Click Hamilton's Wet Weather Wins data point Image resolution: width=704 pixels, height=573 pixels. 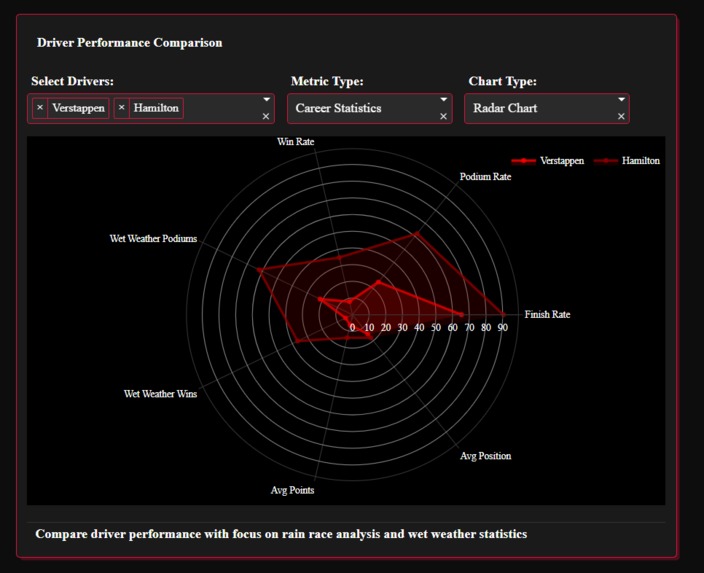pos(297,341)
